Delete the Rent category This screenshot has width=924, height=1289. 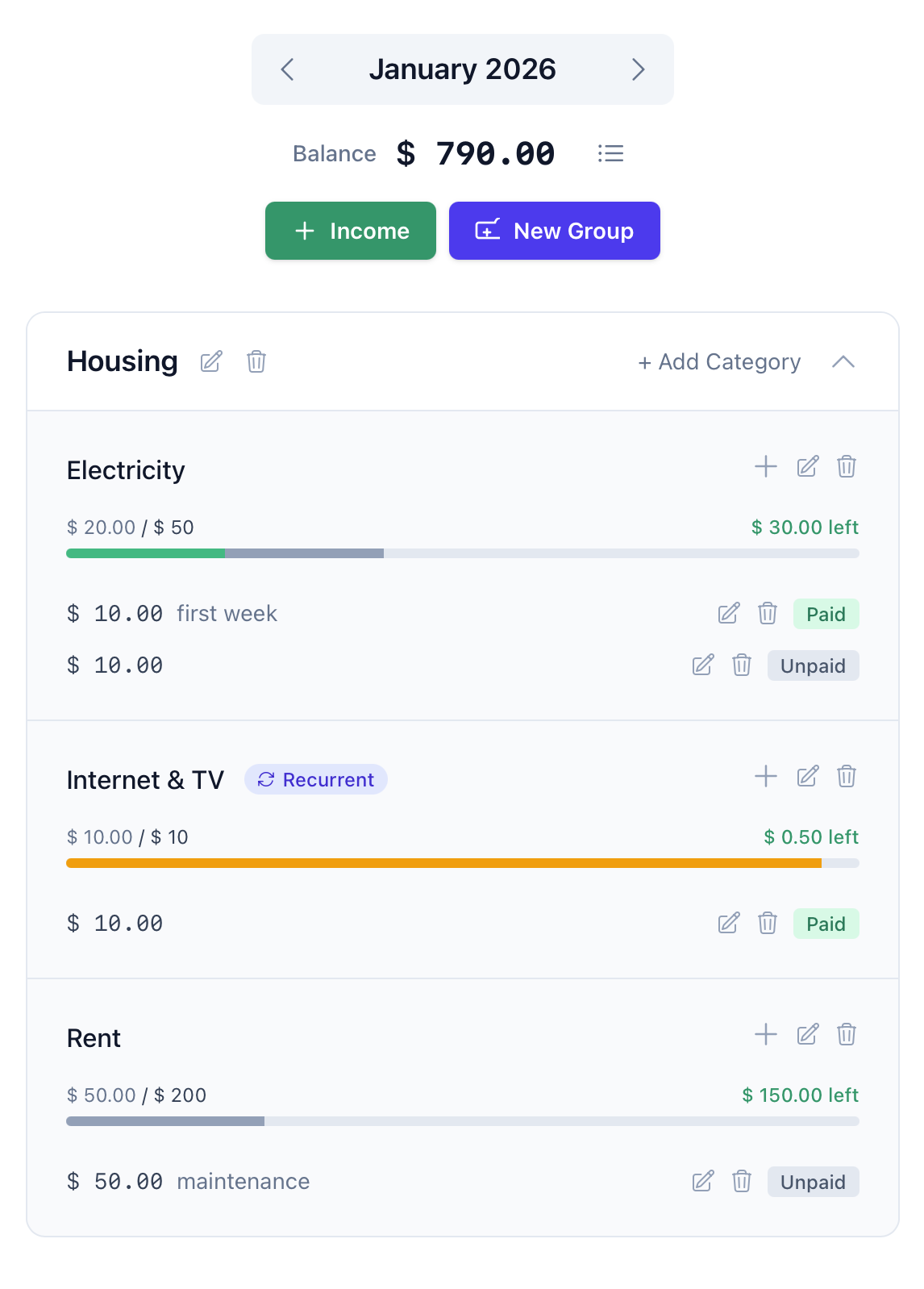click(x=846, y=1034)
